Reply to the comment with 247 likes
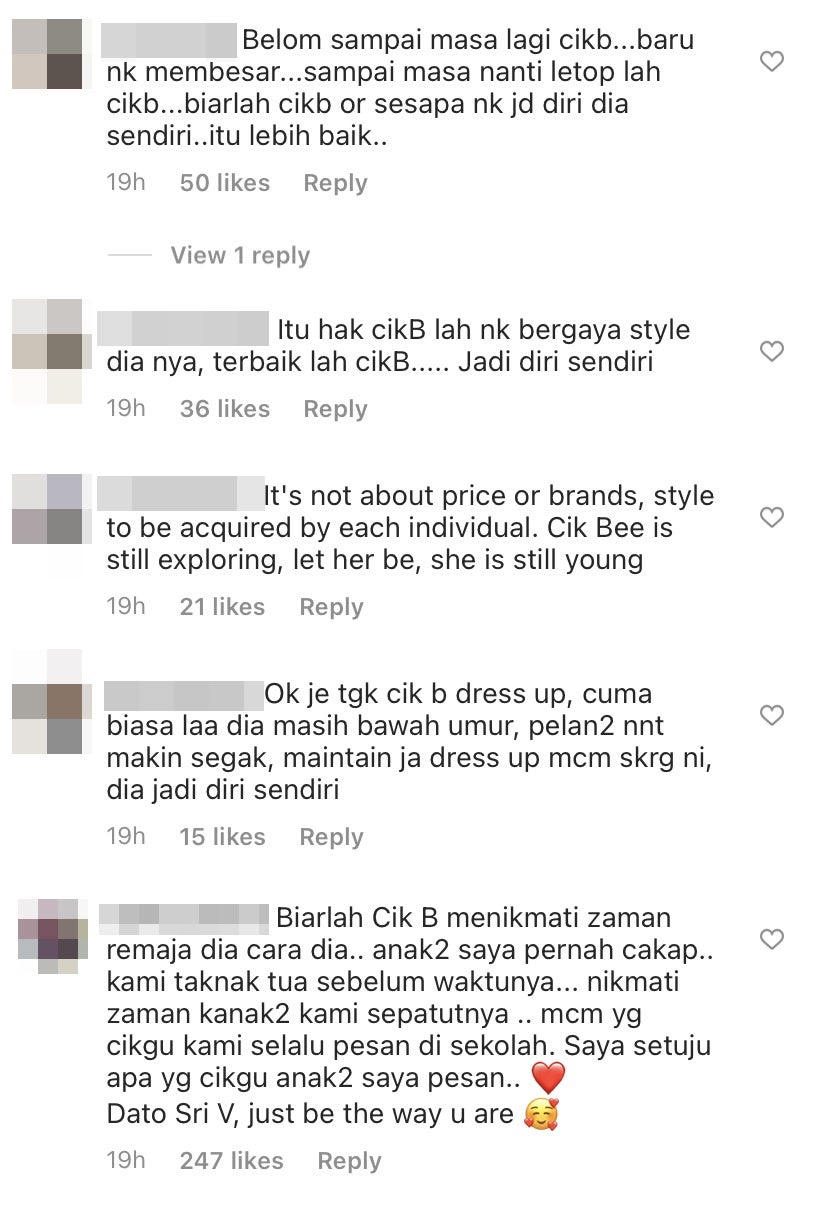 [x=349, y=1161]
